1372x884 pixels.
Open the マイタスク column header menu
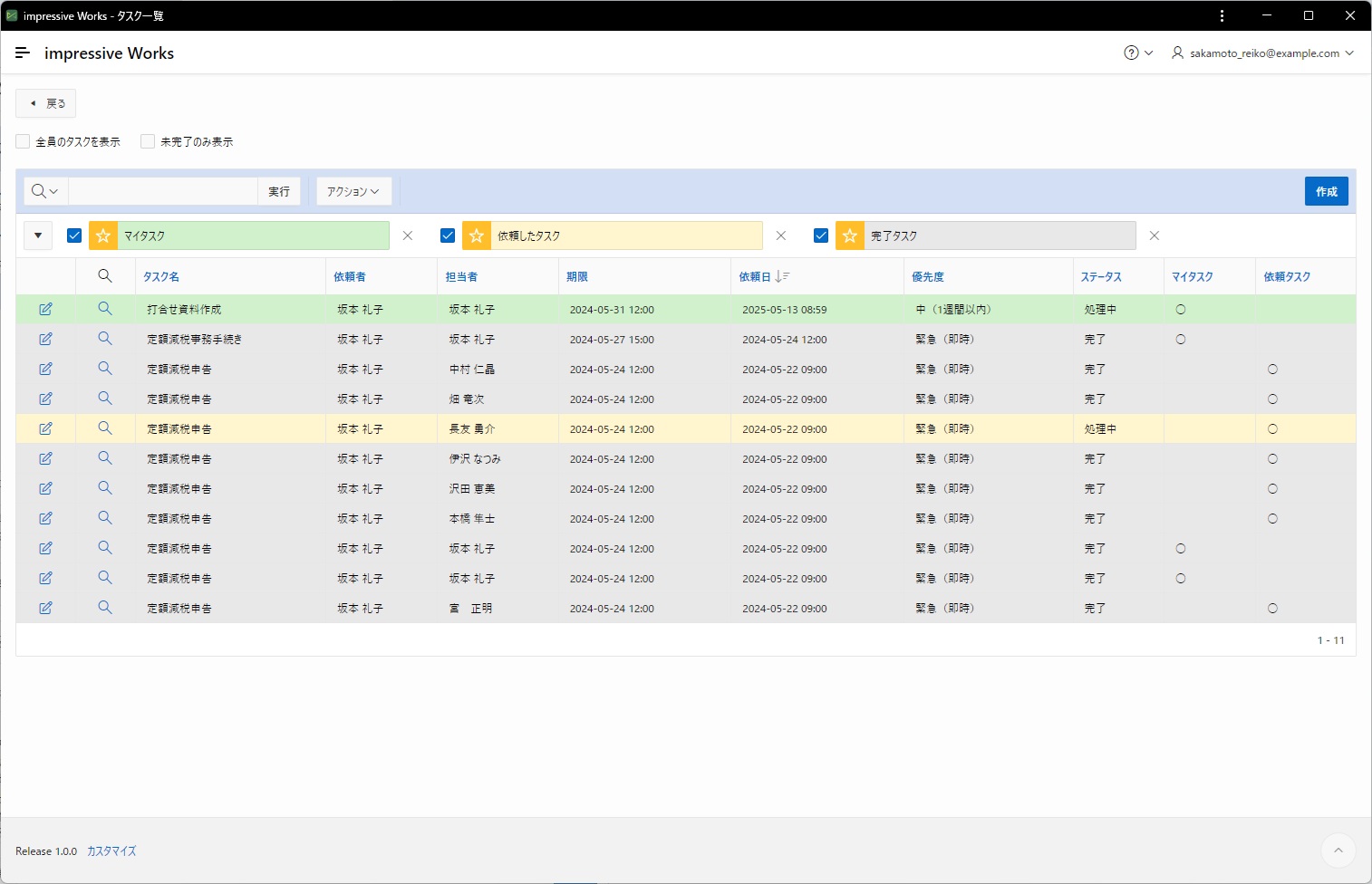1193,277
